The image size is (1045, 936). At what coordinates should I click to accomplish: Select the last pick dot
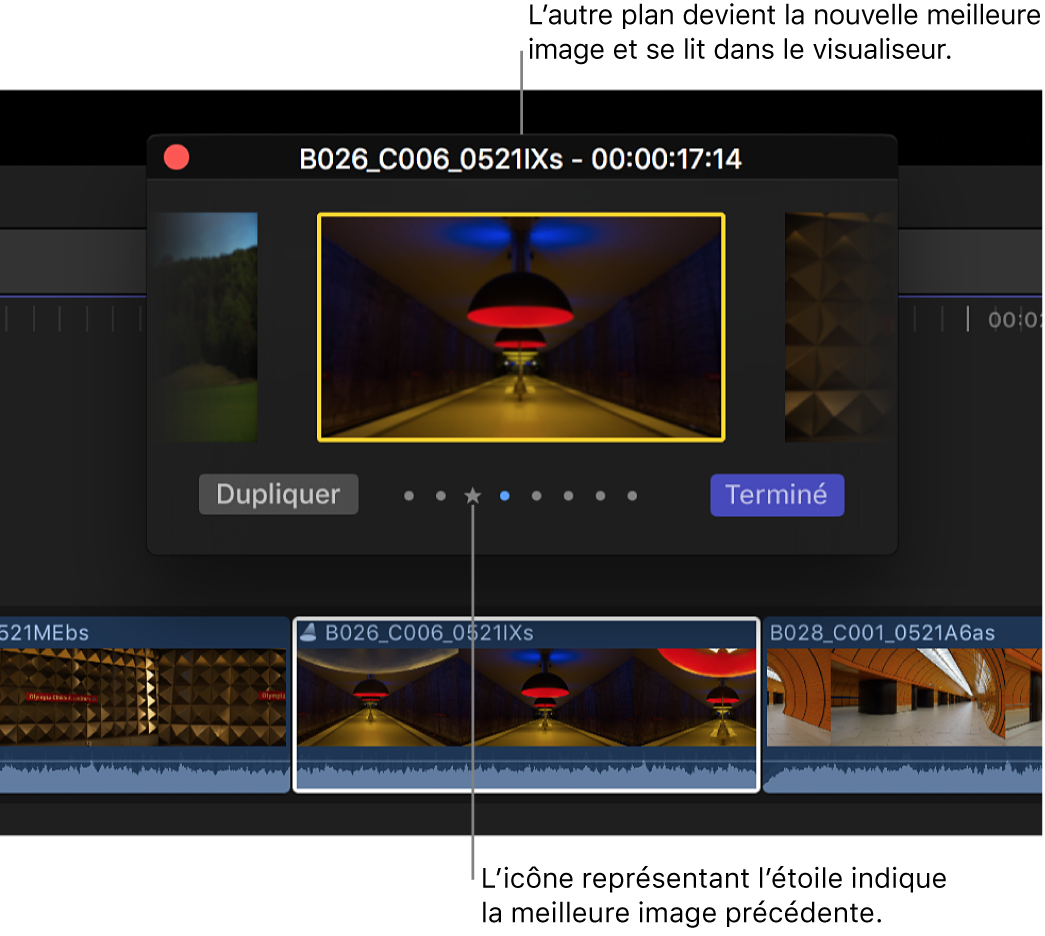point(632,495)
